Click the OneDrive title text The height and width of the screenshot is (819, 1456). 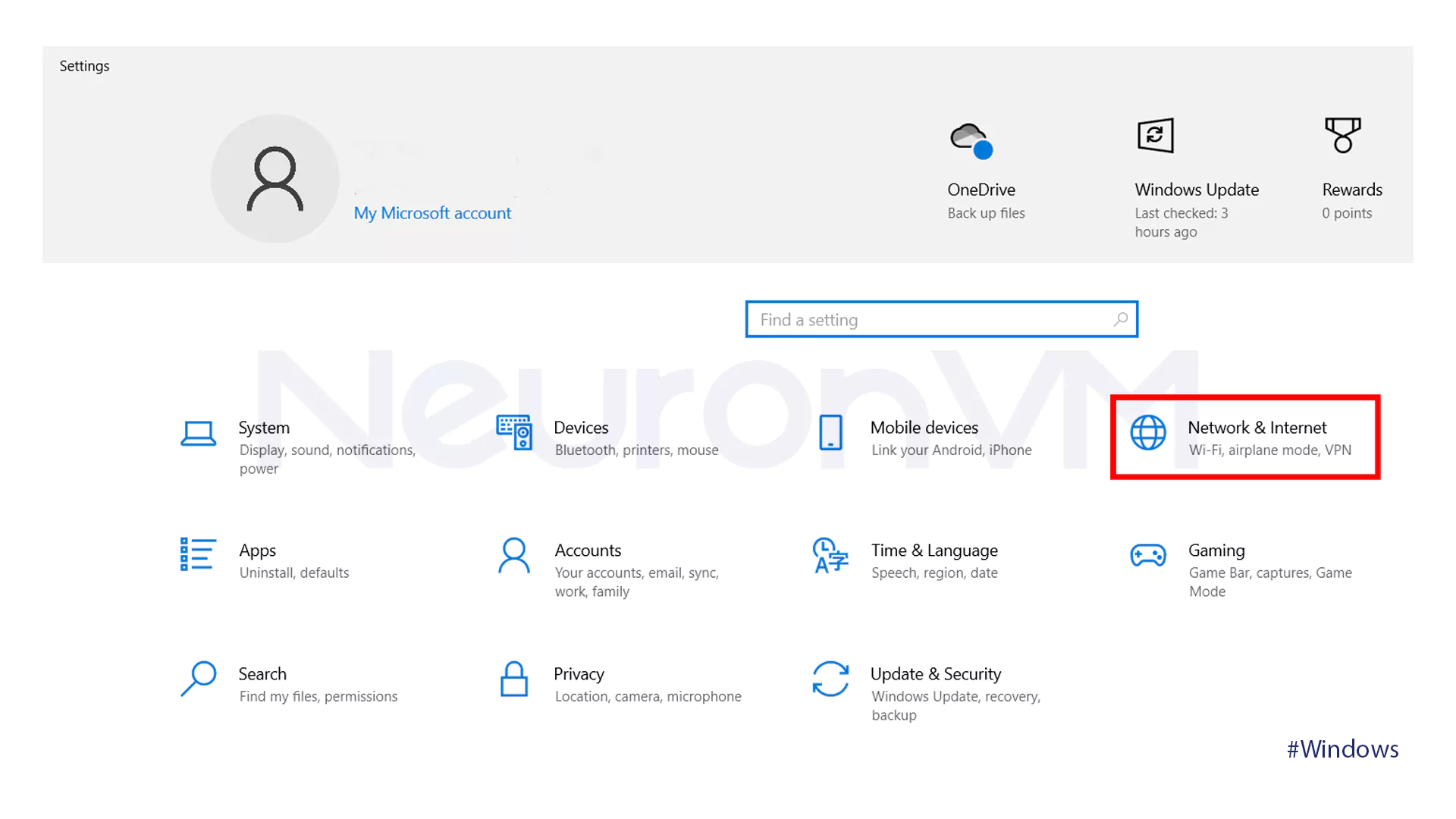(x=981, y=190)
